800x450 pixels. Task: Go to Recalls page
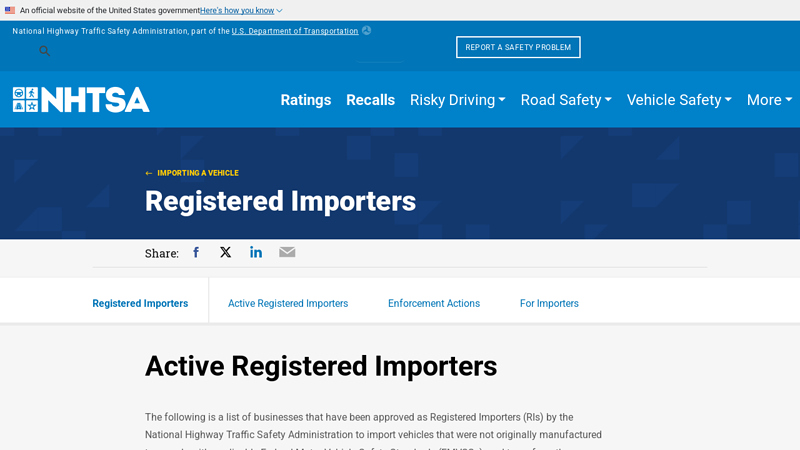pyautogui.click(x=370, y=100)
